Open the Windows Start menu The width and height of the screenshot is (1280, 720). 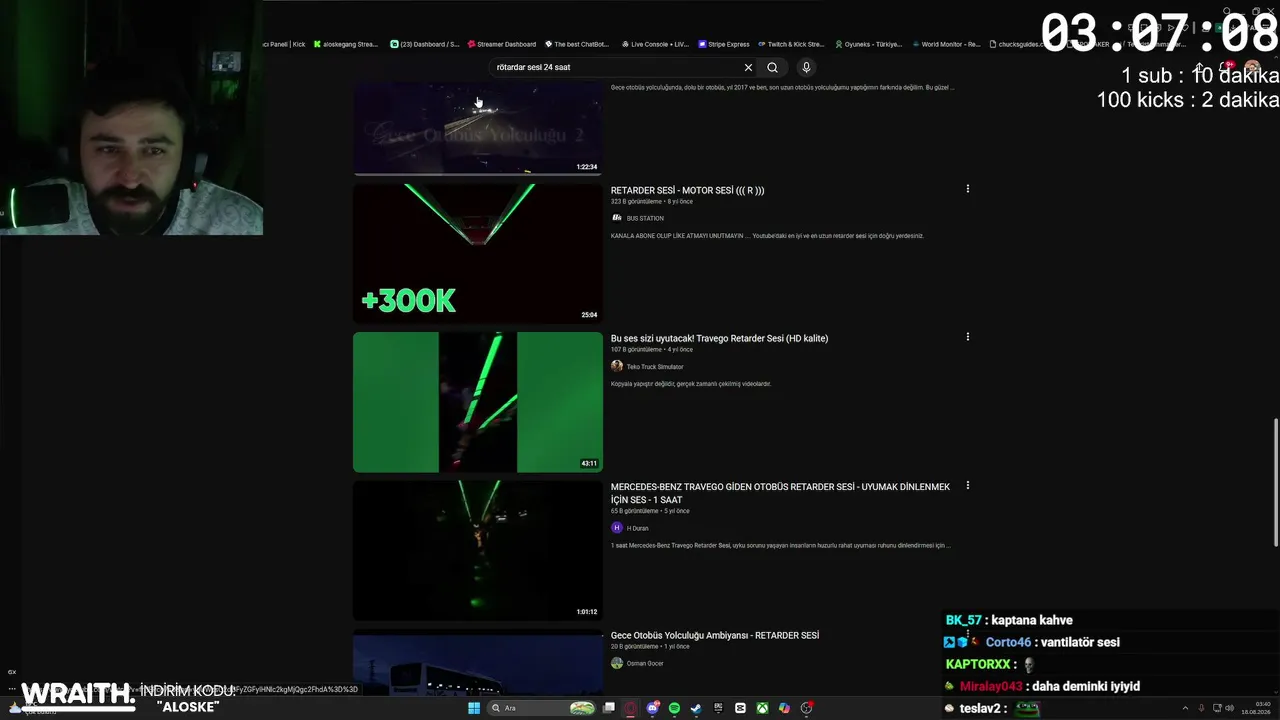point(474,708)
